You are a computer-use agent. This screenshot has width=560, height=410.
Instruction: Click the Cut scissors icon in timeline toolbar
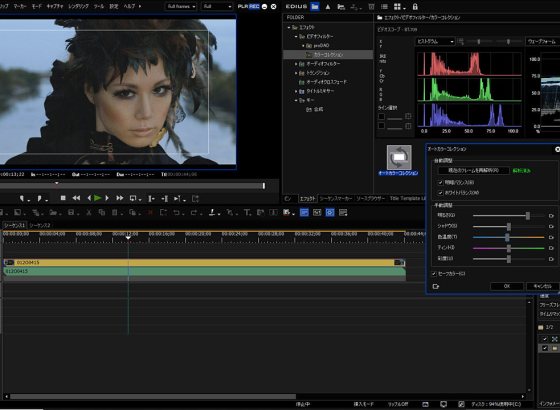(89, 212)
